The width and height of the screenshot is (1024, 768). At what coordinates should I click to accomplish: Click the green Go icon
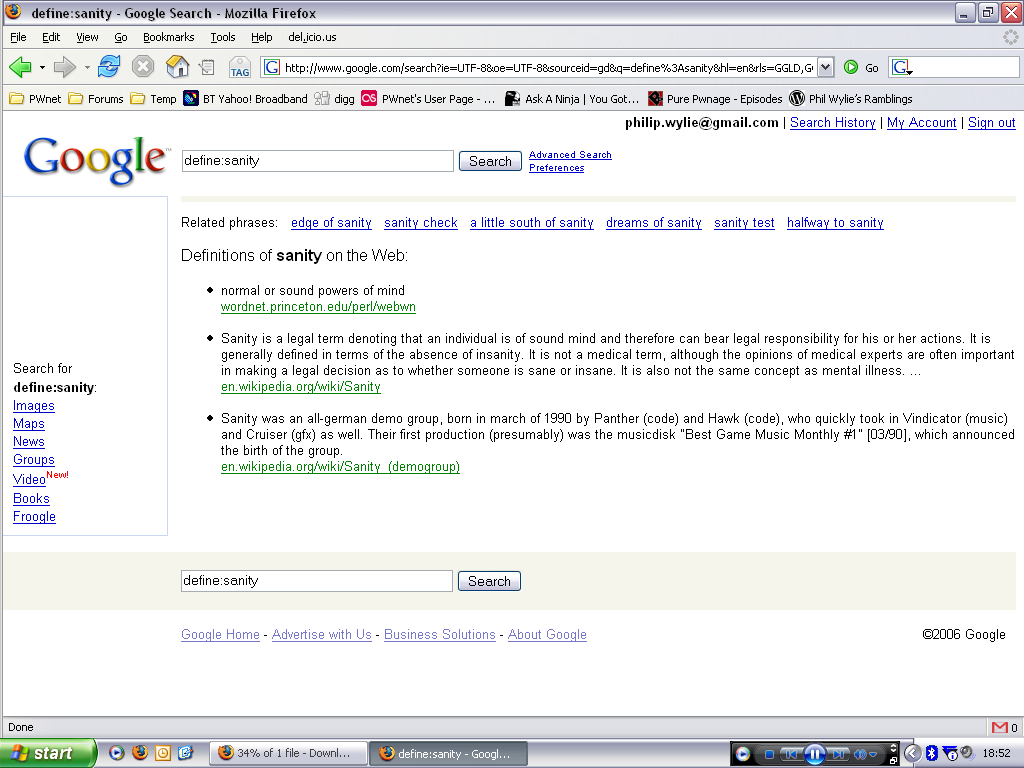point(851,67)
